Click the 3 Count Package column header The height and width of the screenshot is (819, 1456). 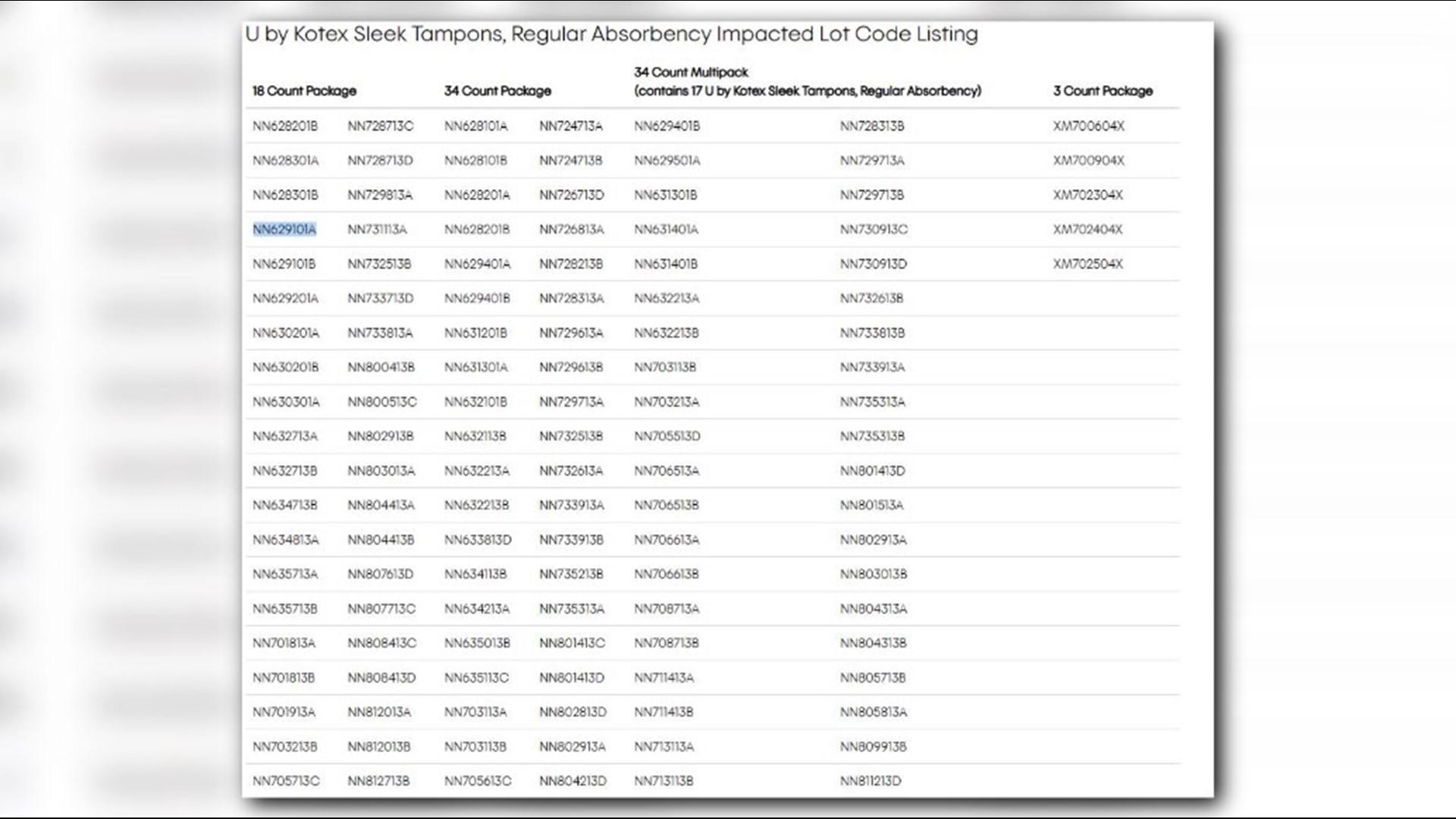tap(1103, 91)
